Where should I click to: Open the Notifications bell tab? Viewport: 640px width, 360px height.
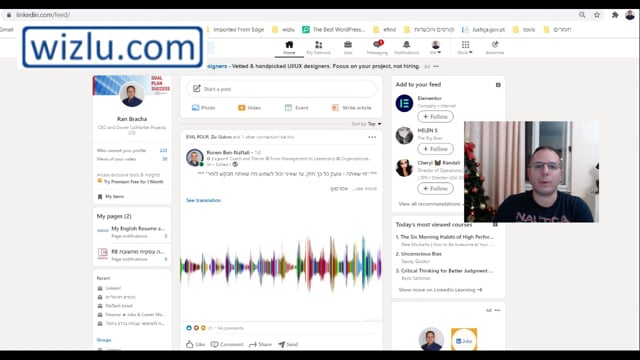[x=406, y=48]
